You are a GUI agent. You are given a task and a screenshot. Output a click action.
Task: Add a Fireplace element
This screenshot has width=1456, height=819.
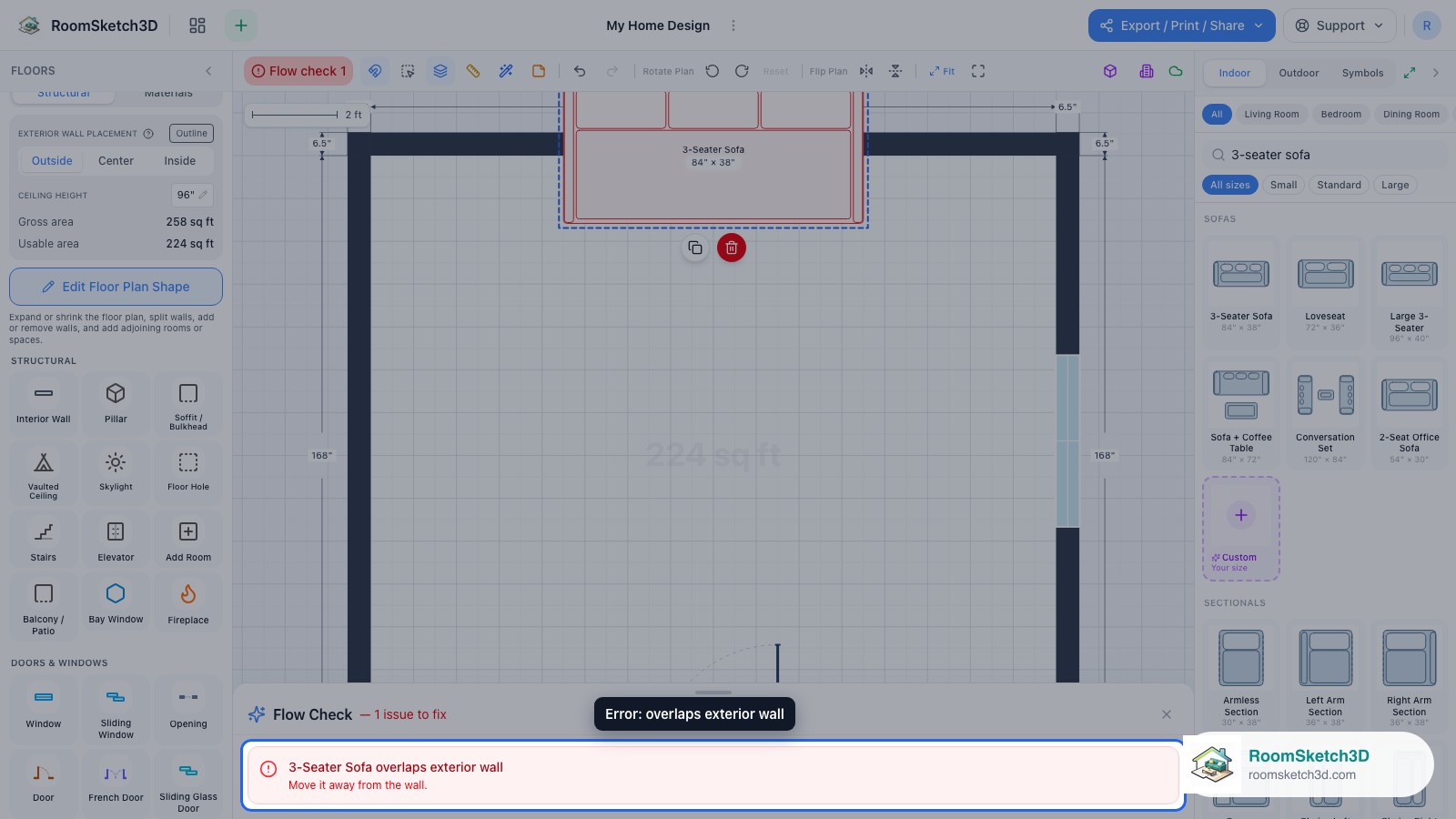point(188,602)
